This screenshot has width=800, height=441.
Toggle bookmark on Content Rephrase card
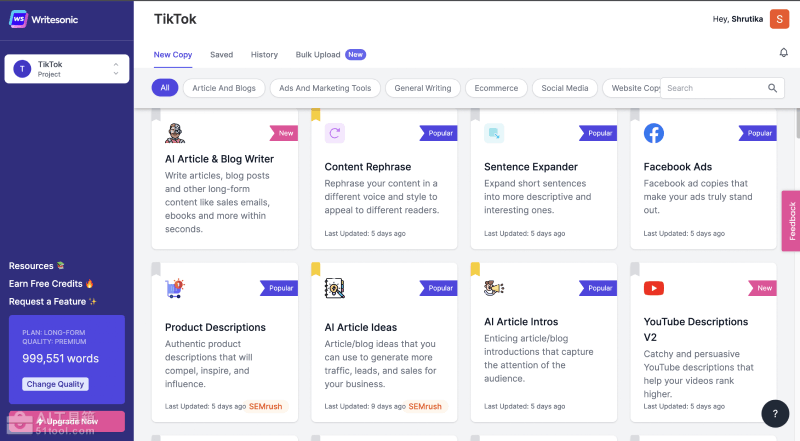[316, 115]
